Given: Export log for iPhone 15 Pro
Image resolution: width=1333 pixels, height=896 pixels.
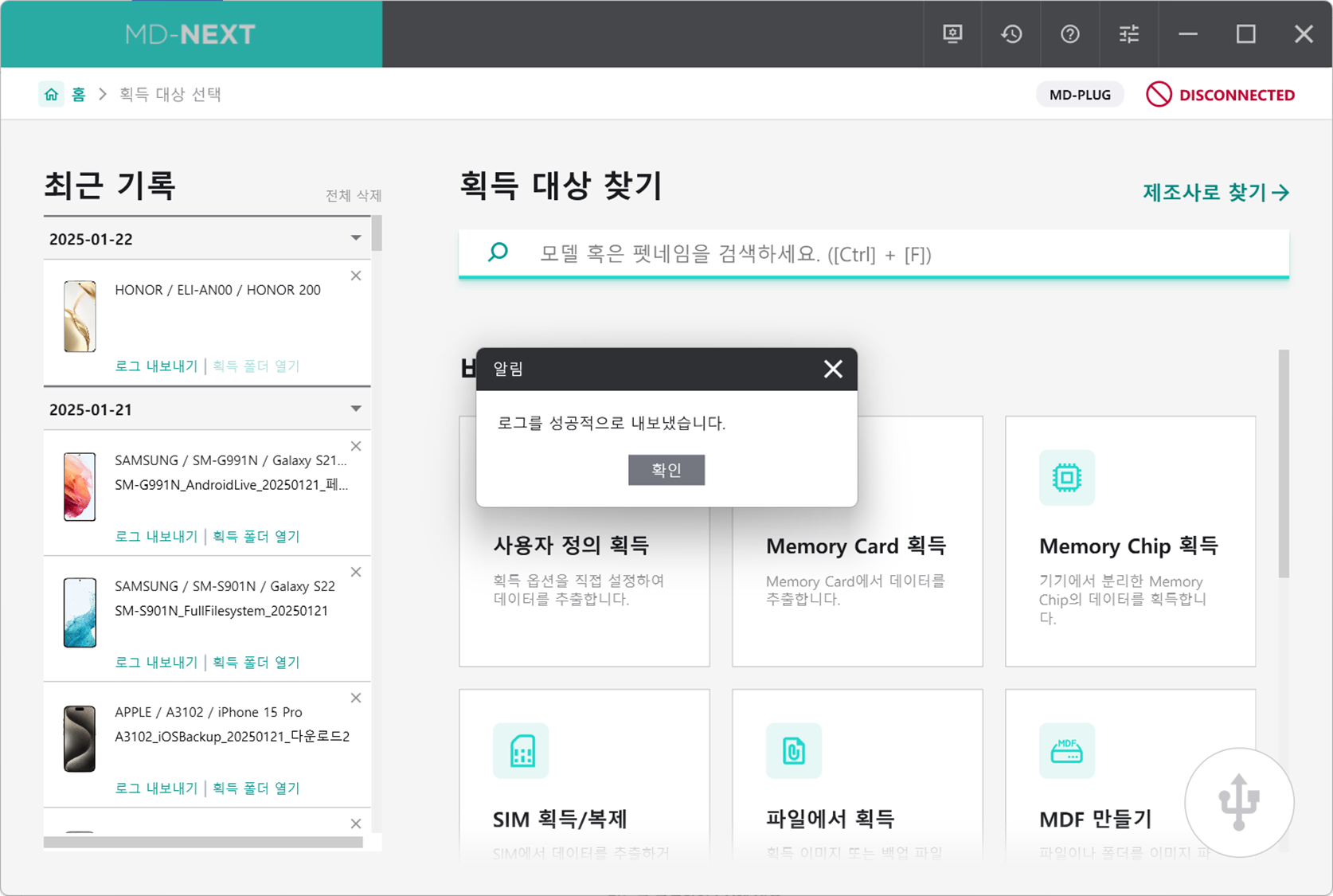Looking at the screenshot, I should tap(156, 788).
